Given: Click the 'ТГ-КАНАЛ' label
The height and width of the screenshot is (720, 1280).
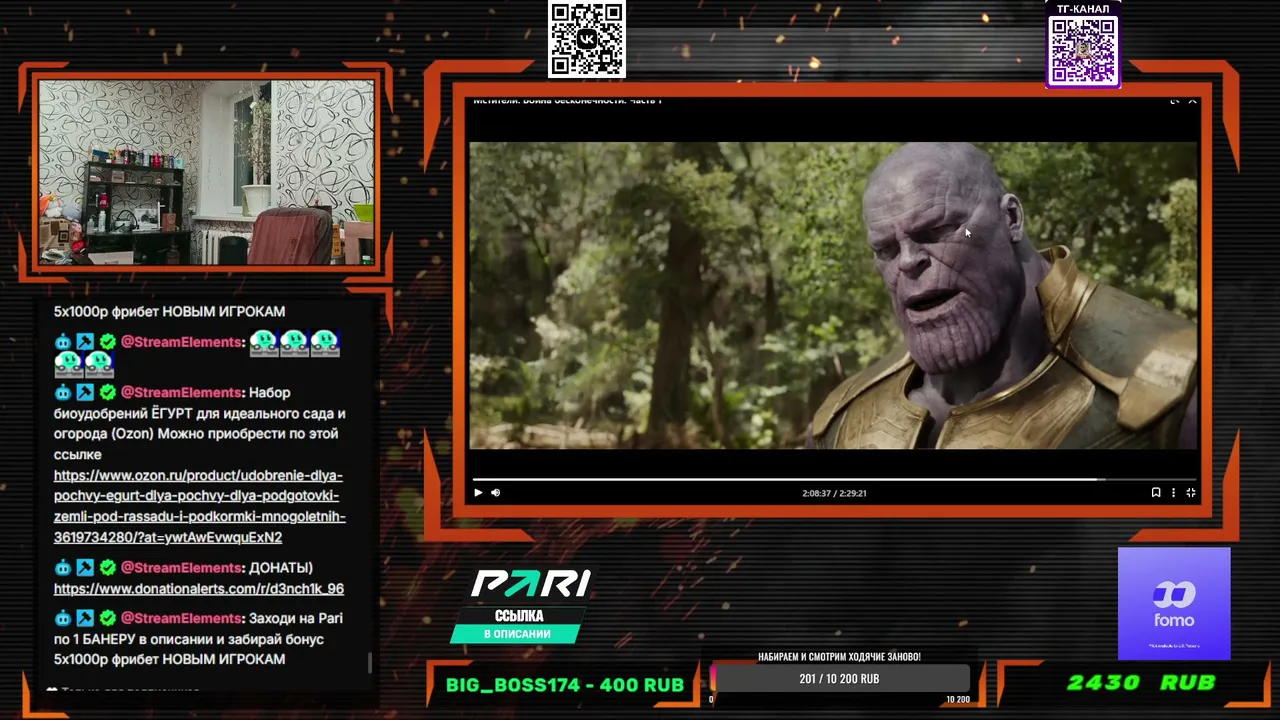Looking at the screenshot, I should (x=1083, y=9).
